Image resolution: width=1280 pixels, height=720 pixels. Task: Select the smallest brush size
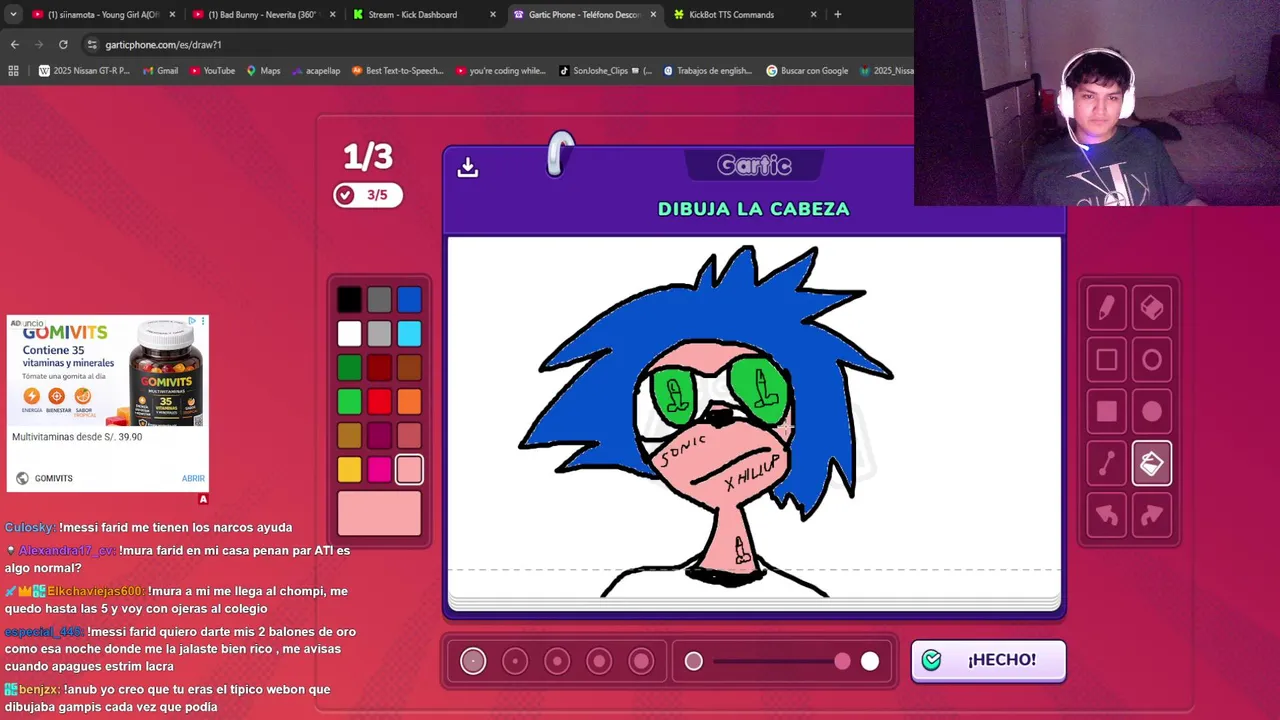pos(473,661)
